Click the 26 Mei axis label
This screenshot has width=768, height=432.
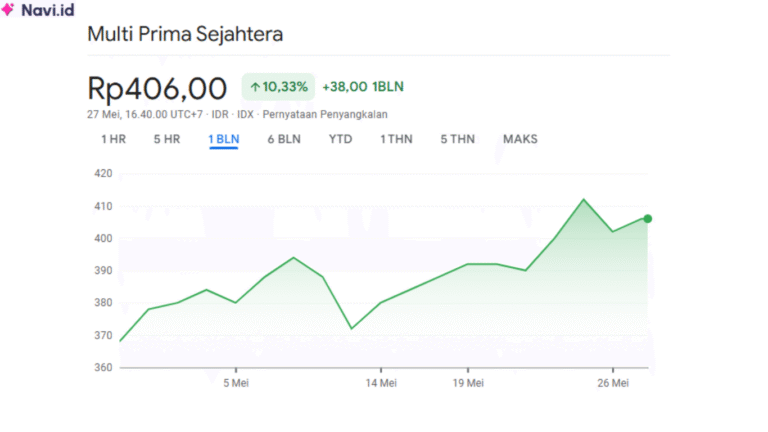click(613, 383)
